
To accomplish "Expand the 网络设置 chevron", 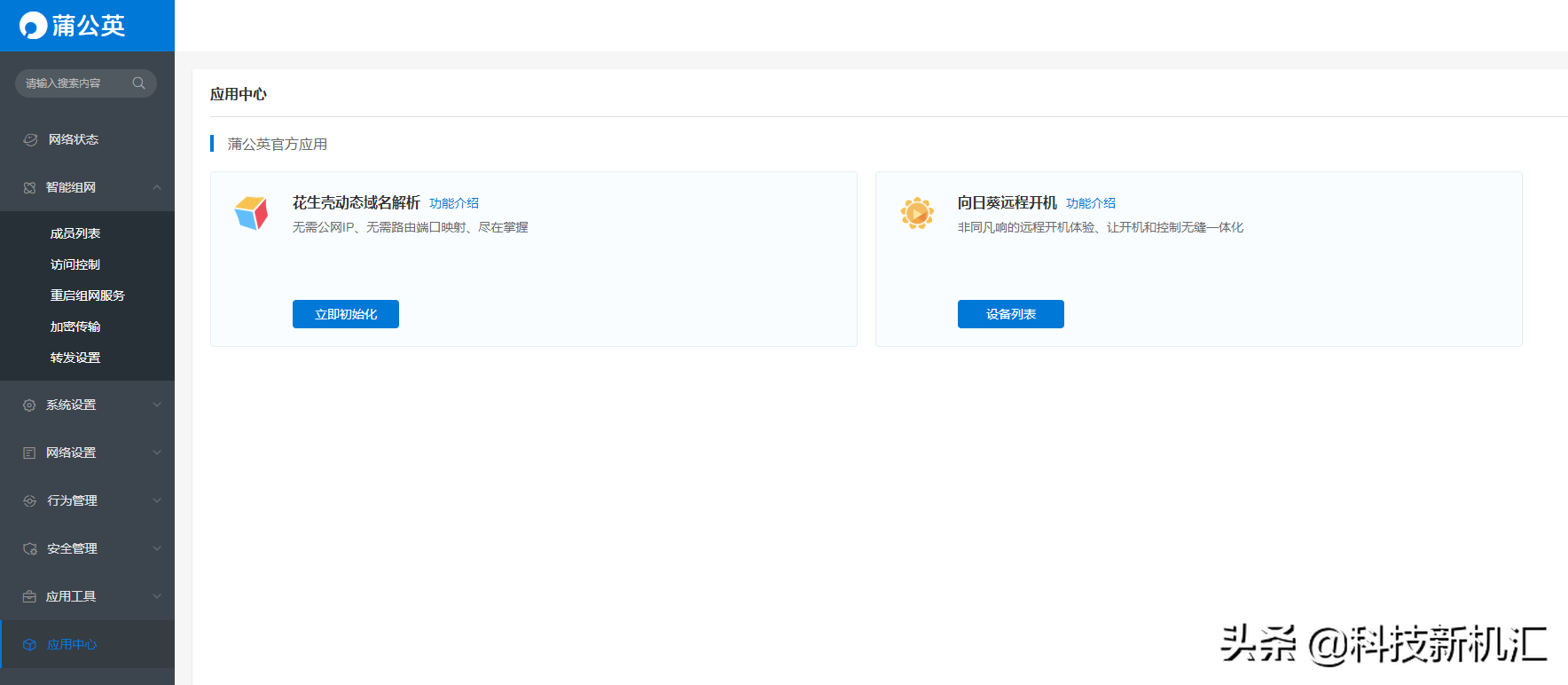I will tap(157, 453).
